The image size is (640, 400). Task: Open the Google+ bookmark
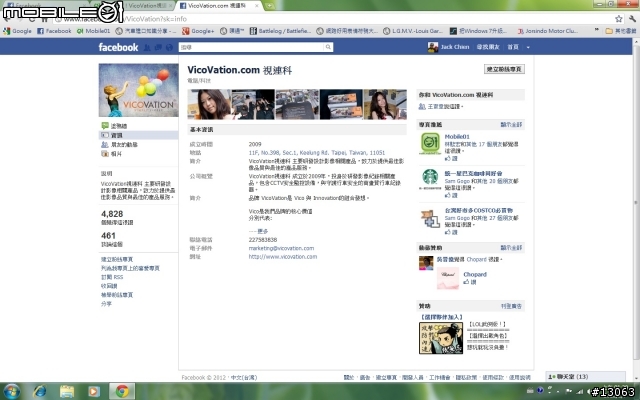pos(198,31)
